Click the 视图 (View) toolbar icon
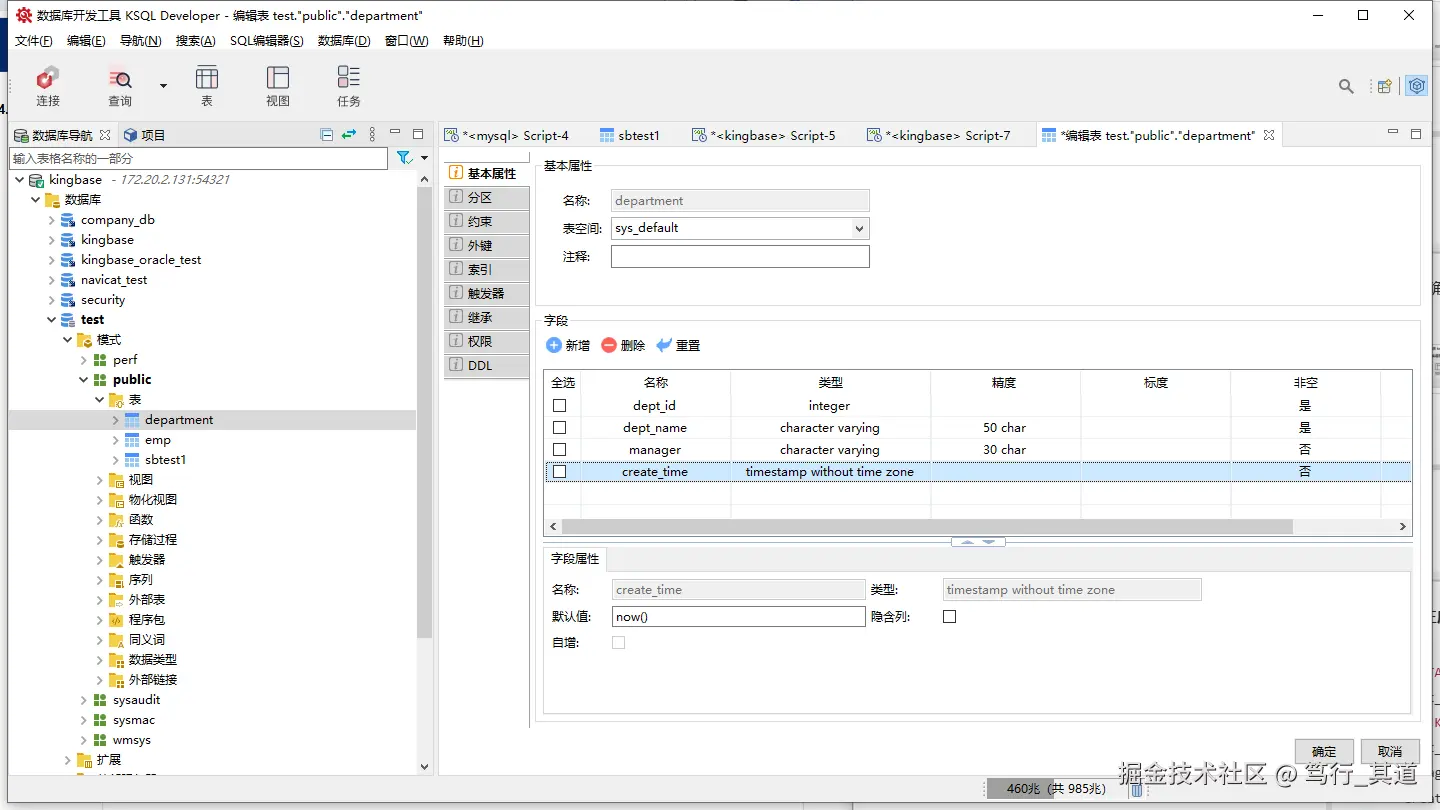 [278, 78]
